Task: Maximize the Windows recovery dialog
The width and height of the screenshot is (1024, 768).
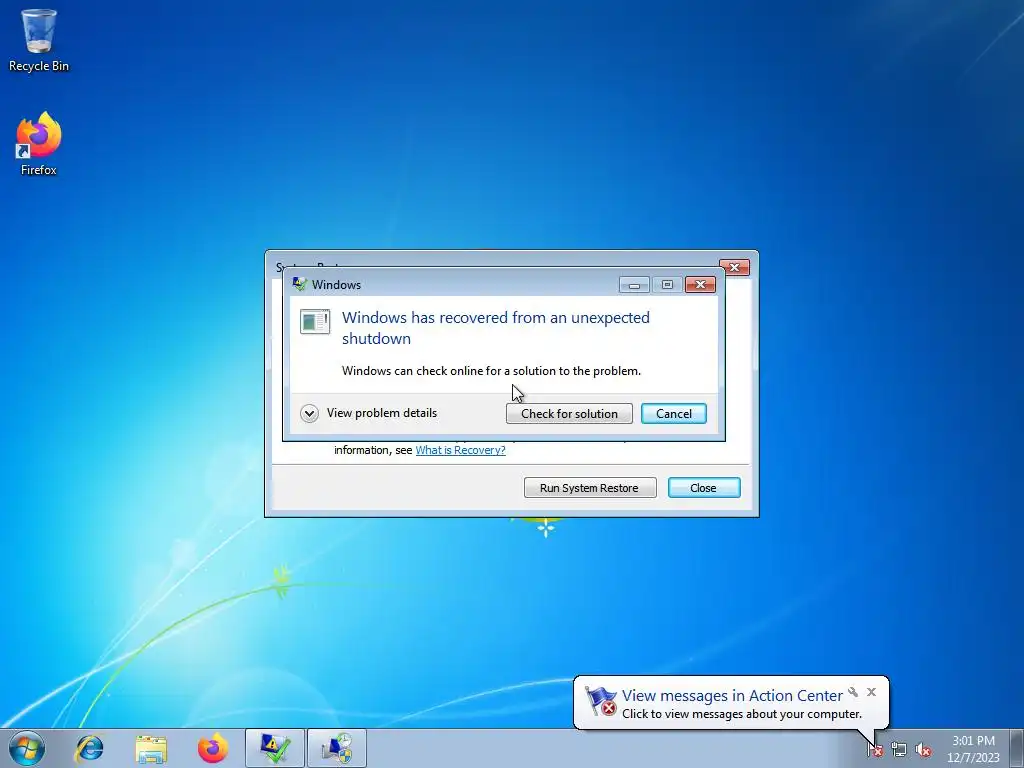Action: click(x=667, y=285)
